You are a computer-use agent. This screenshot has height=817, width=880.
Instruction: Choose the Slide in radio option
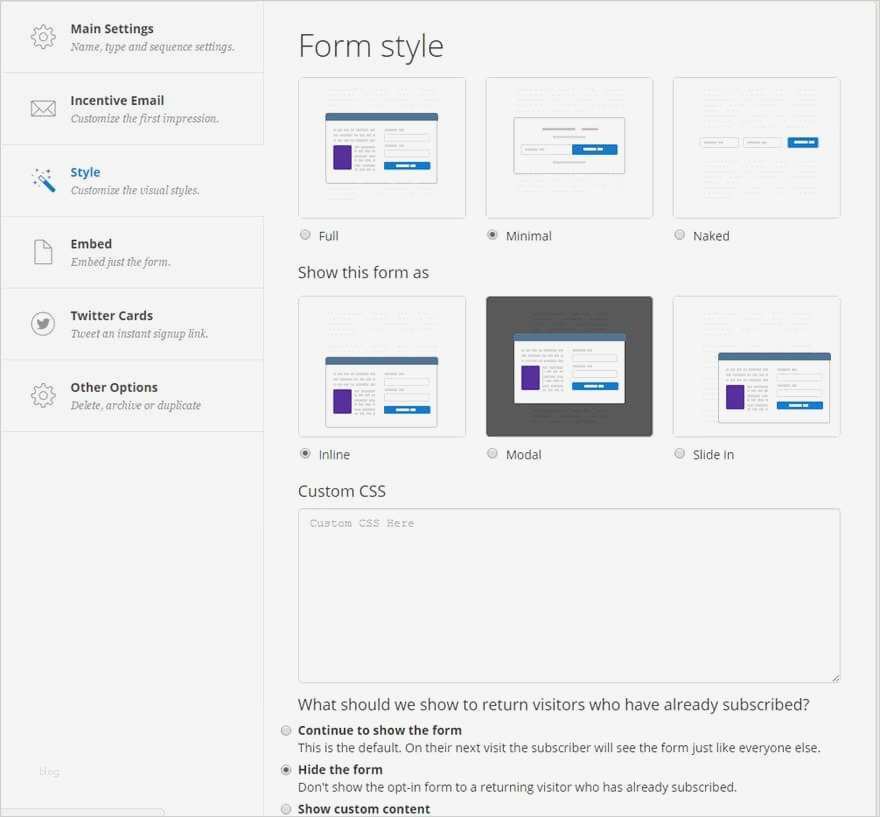pos(680,454)
